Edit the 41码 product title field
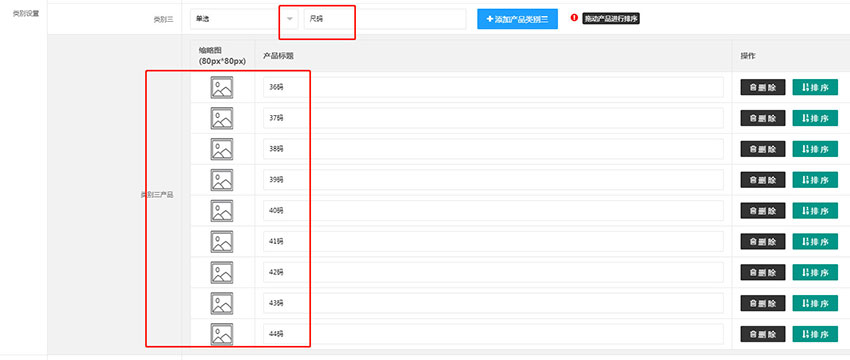The height and width of the screenshot is (360, 850). [493, 242]
